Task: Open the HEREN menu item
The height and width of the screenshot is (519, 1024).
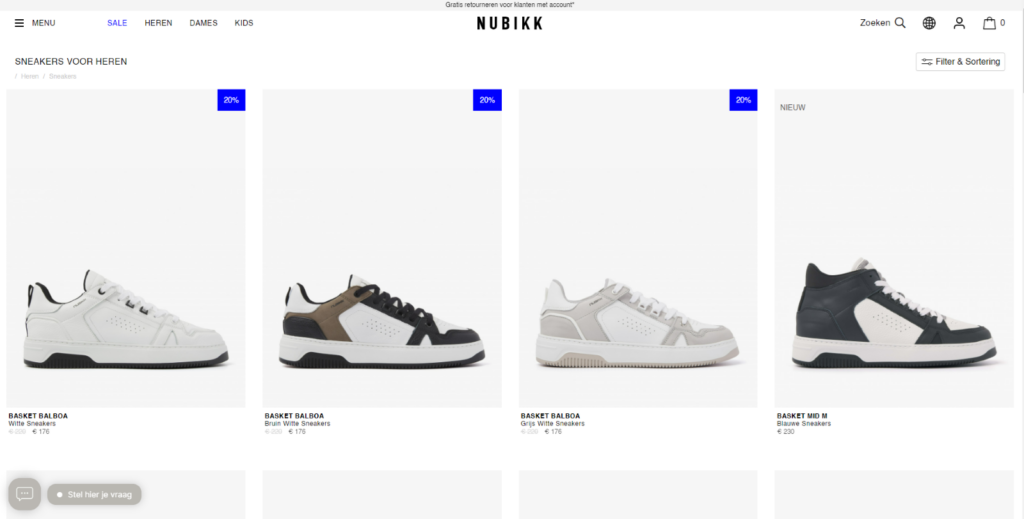Action: (x=159, y=23)
